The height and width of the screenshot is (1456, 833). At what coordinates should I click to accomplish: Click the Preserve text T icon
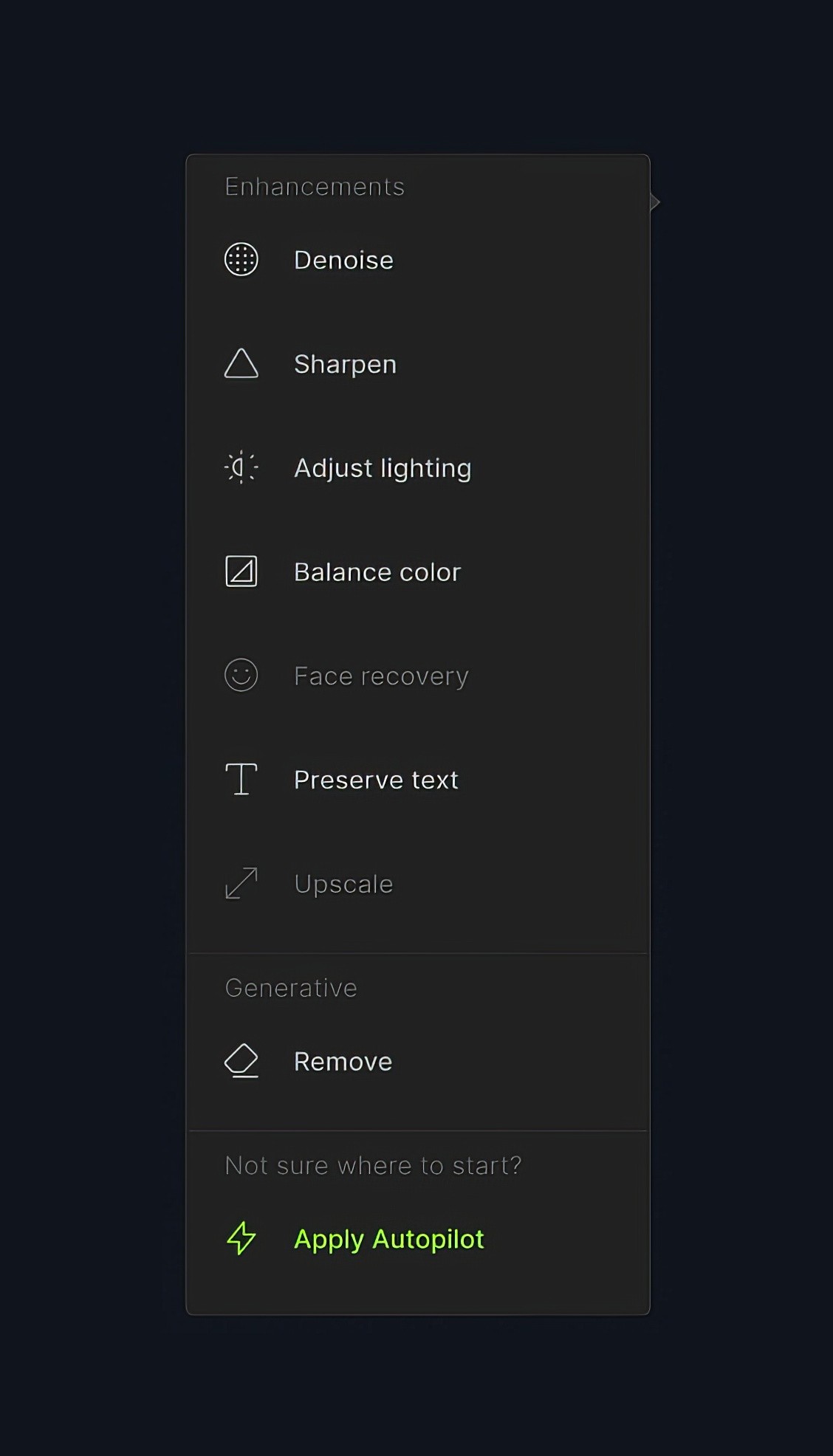240,779
